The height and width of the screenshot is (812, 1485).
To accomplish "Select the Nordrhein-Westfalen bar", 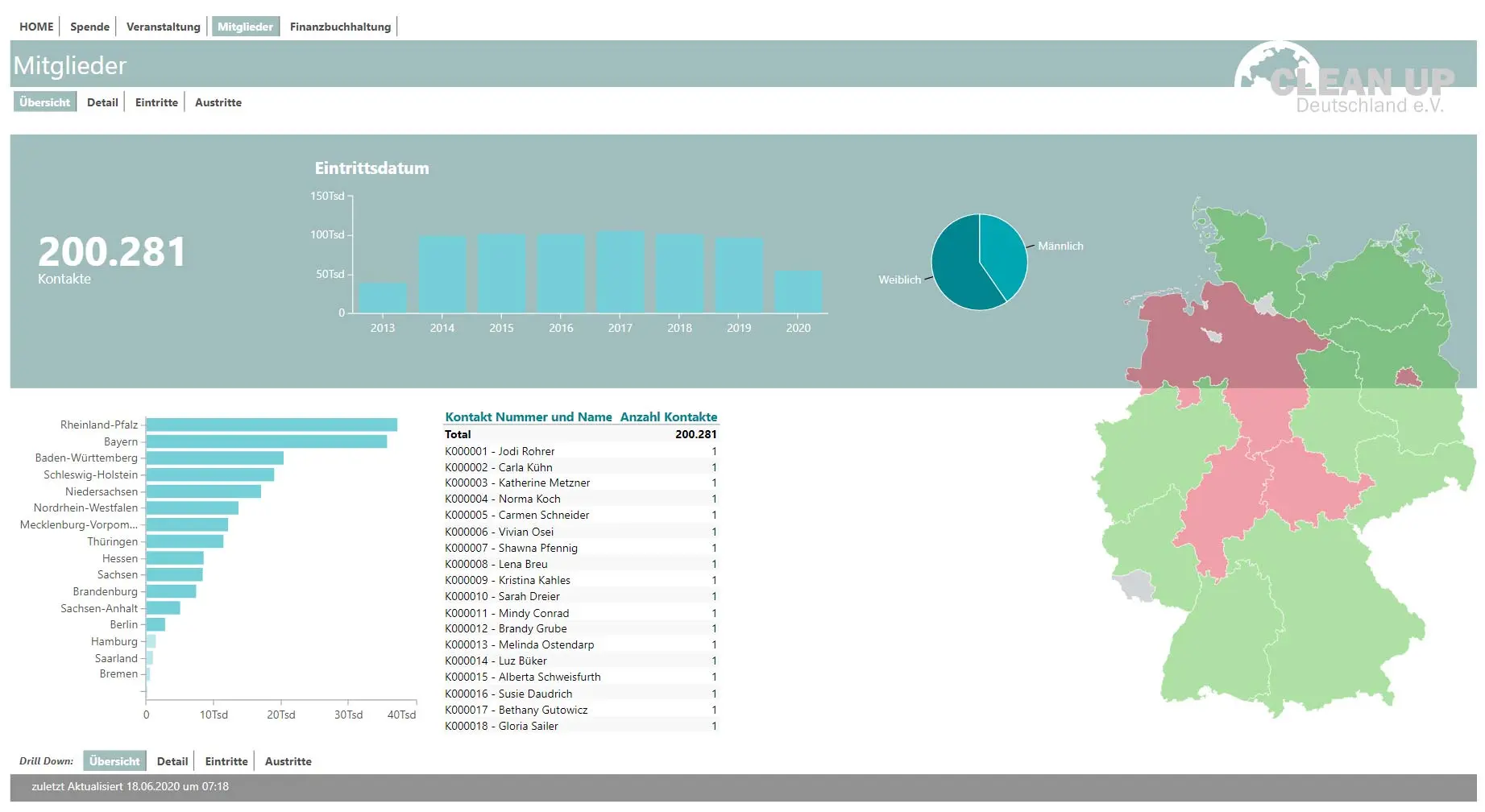I will 192,507.
